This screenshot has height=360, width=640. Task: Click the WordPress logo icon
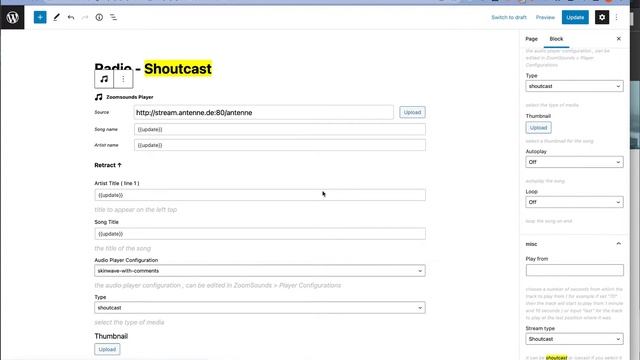tap(12, 17)
